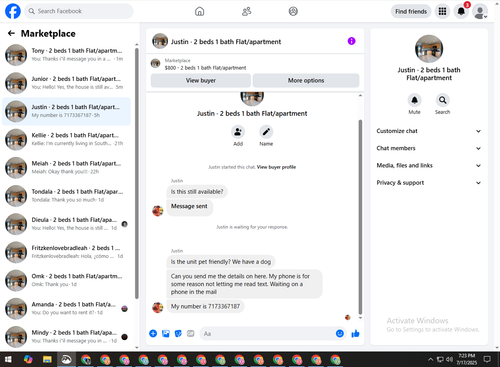The image size is (500, 367).
Task: Click the View buyer button
Action: (201, 80)
